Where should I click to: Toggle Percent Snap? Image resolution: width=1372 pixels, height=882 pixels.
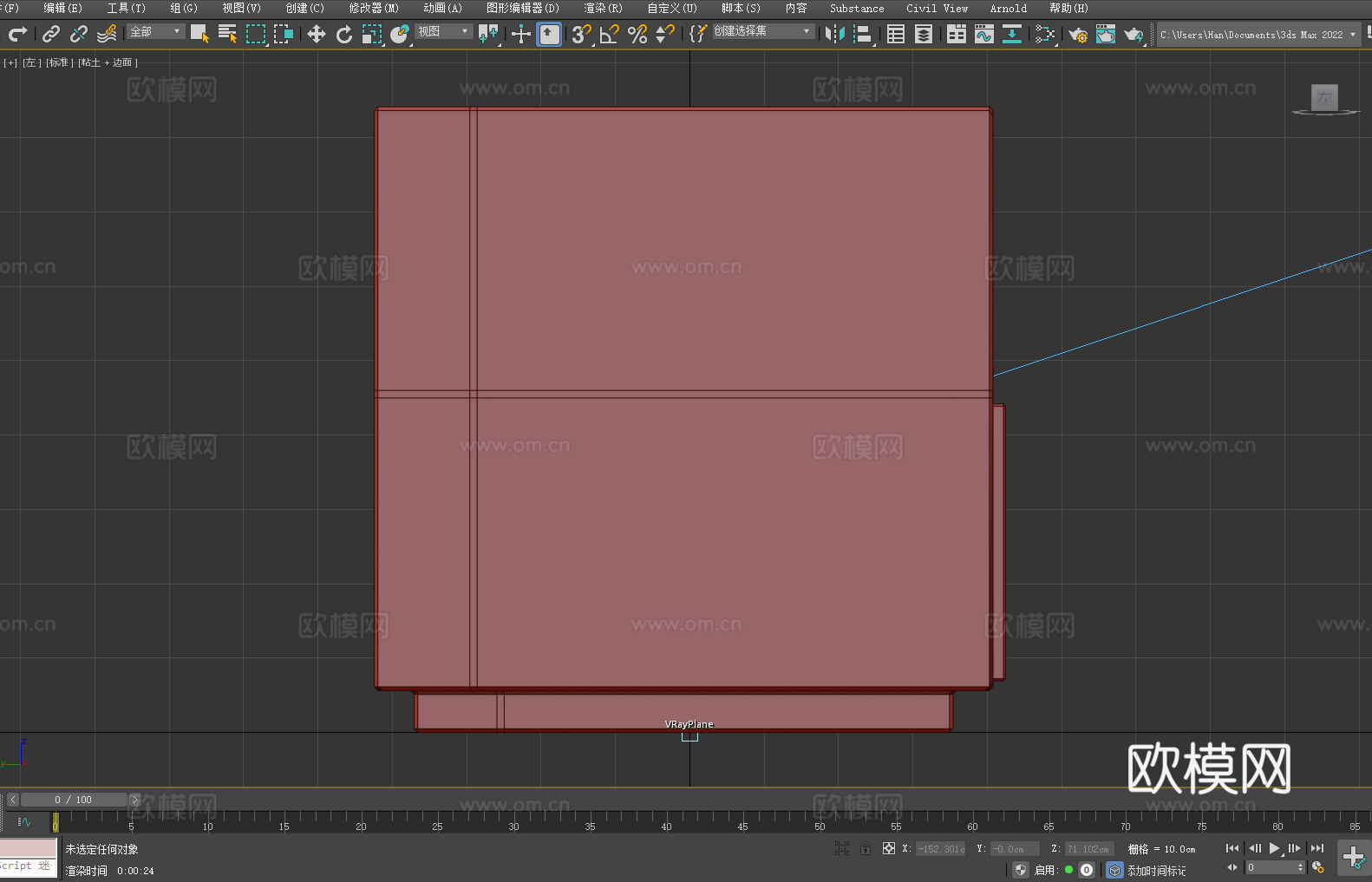637,34
